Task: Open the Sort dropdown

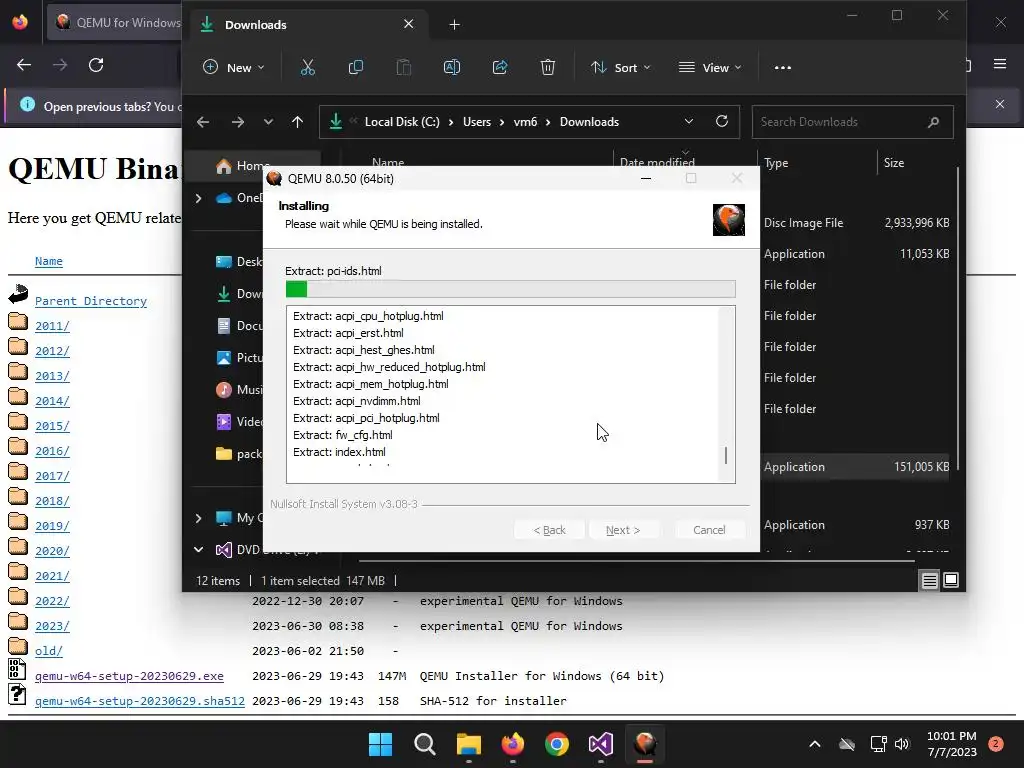Action: pyautogui.click(x=621, y=67)
